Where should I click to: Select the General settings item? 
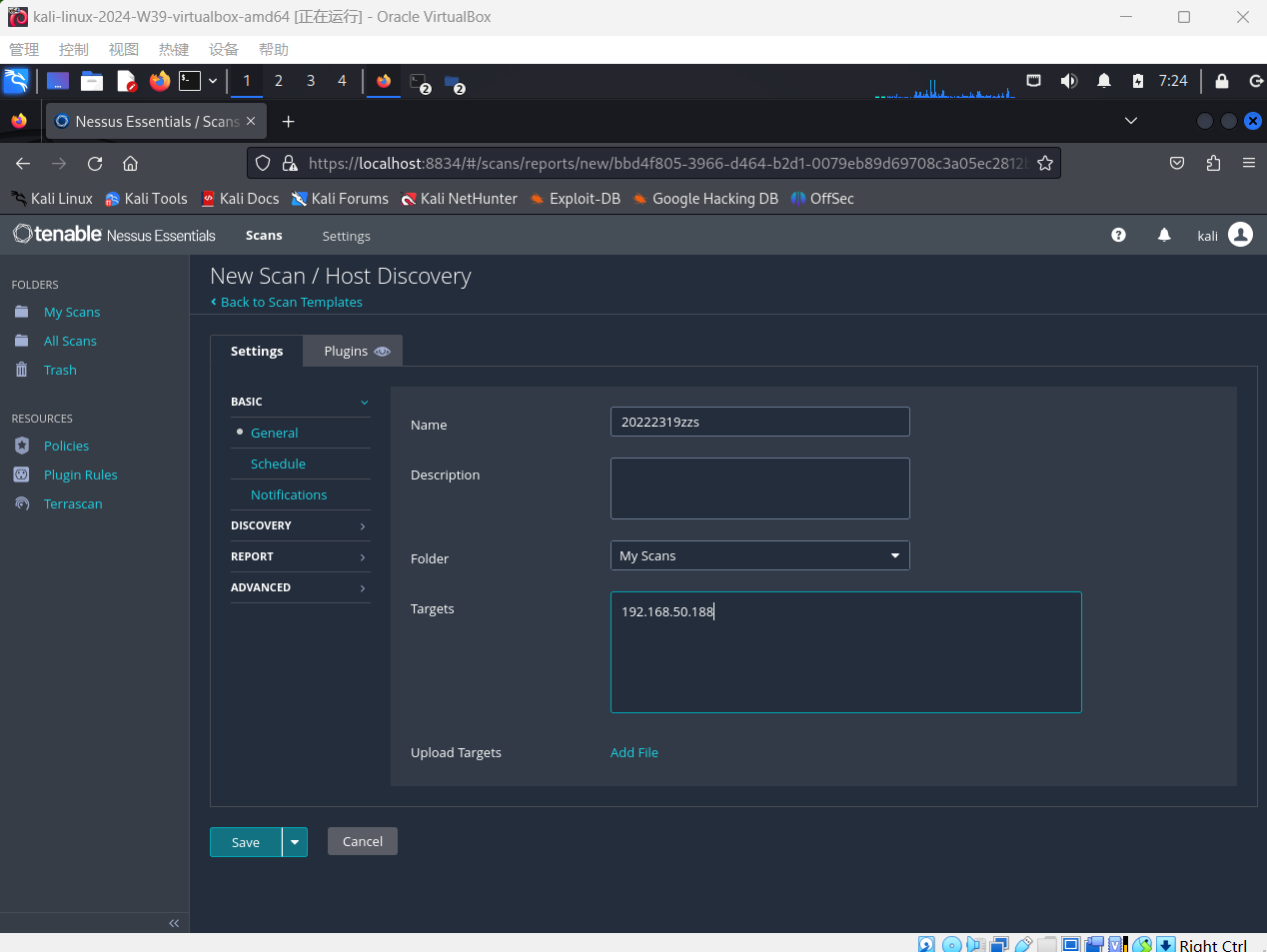click(274, 433)
